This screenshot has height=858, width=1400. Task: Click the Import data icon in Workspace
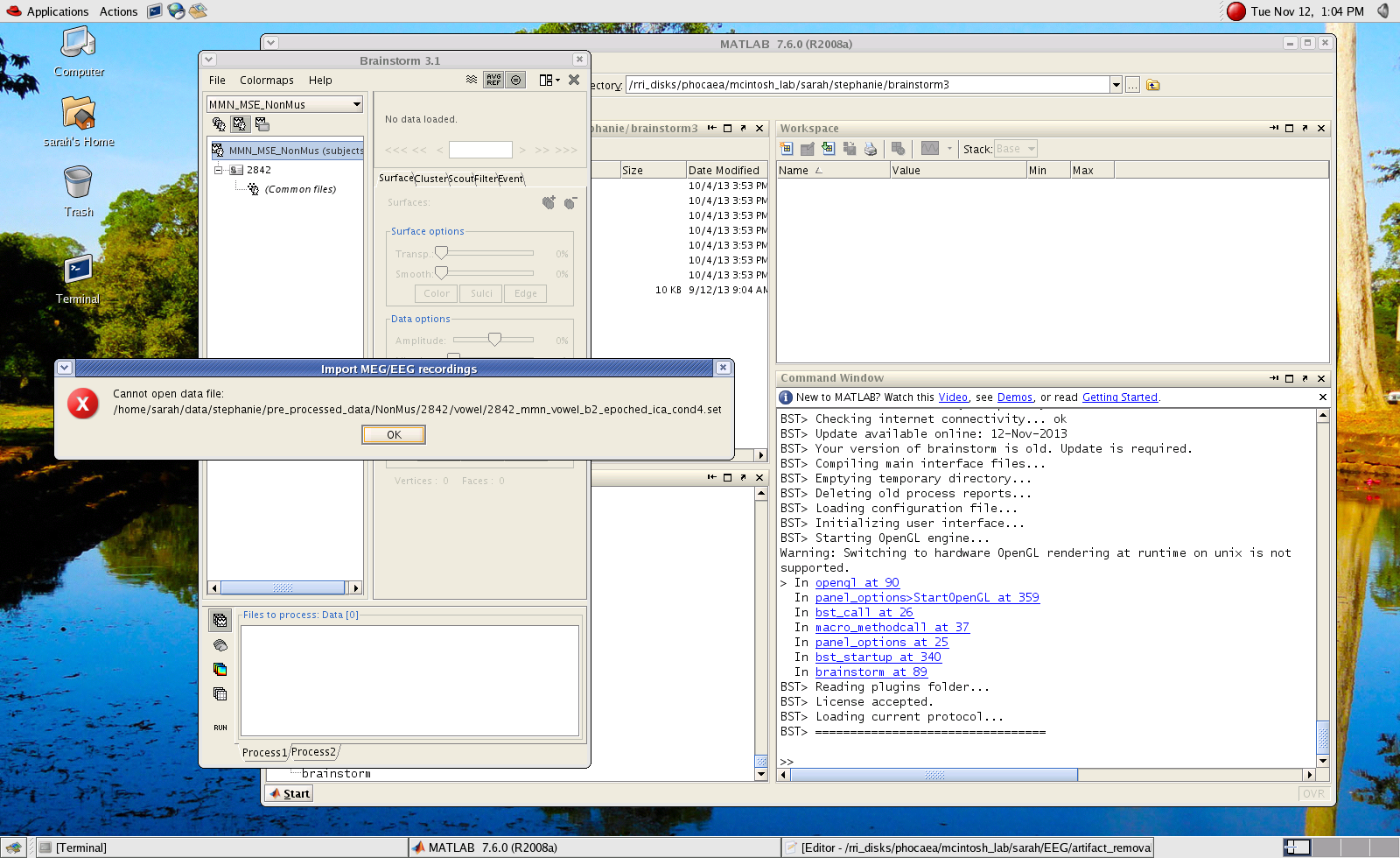coord(829,149)
